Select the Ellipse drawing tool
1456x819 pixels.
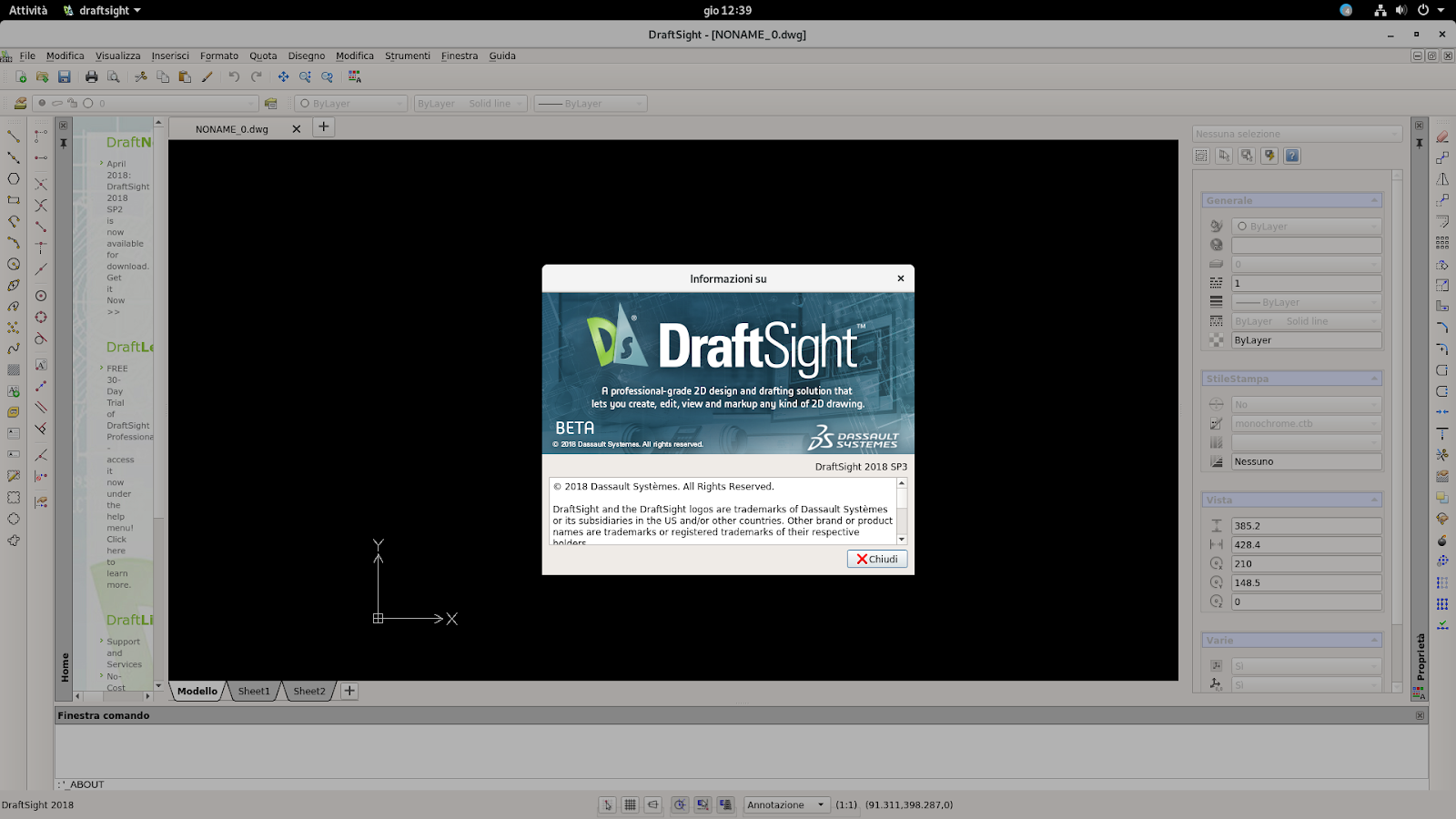14,285
